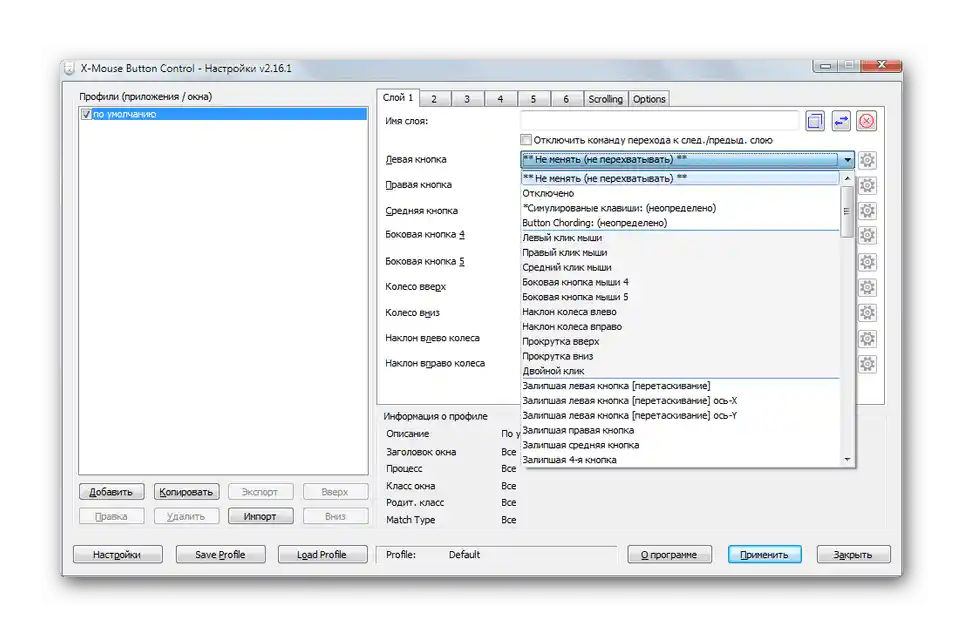964x638 pixels.
Task: Choose 'Не менять (не перехватывать)' in the list
Action: coord(680,178)
